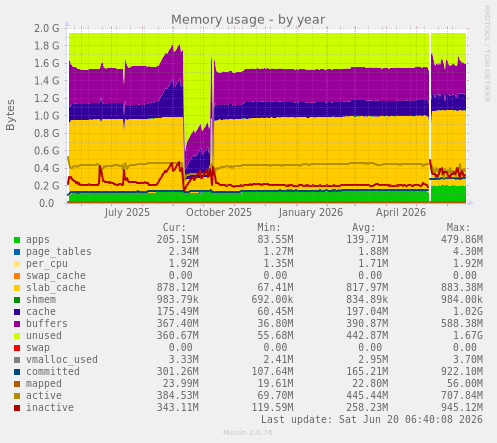Click the 'slab_cache' legend label

[x=56, y=288]
